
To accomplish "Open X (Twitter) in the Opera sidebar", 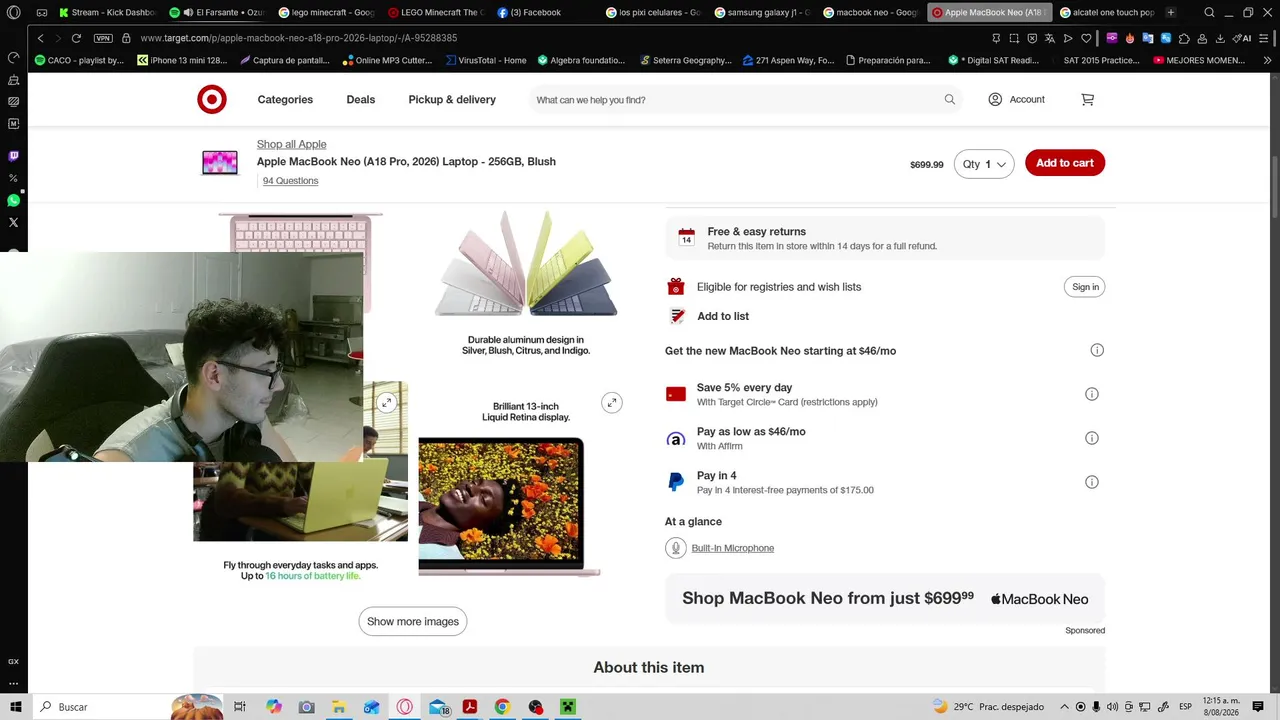I will click(x=13, y=222).
